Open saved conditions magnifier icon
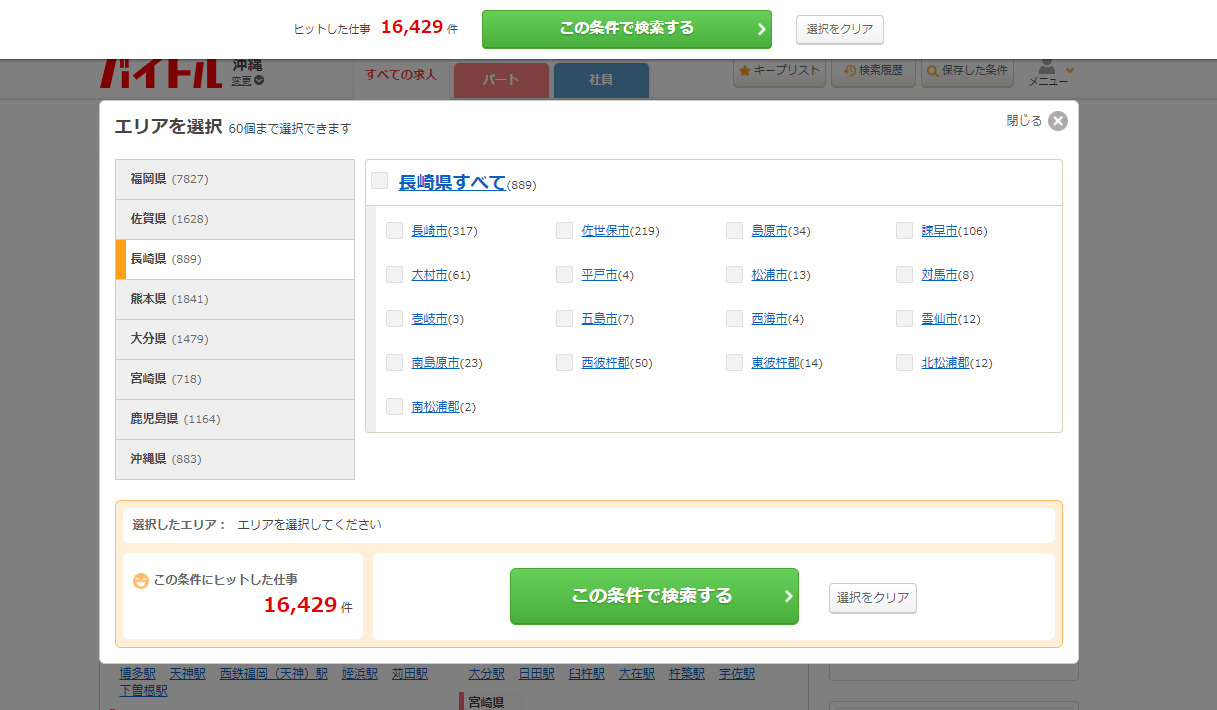The image size is (1217, 710). point(933,71)
